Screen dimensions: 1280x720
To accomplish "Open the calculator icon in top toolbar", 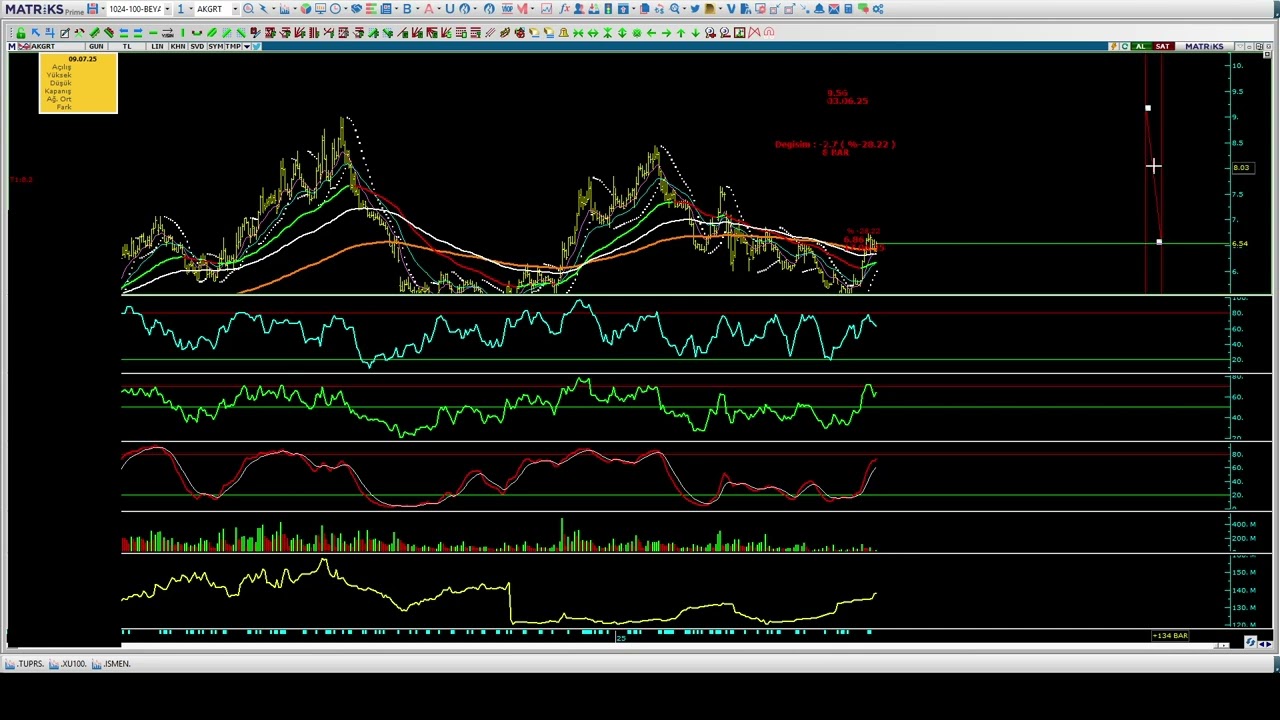I will click(x=848, y=9).
